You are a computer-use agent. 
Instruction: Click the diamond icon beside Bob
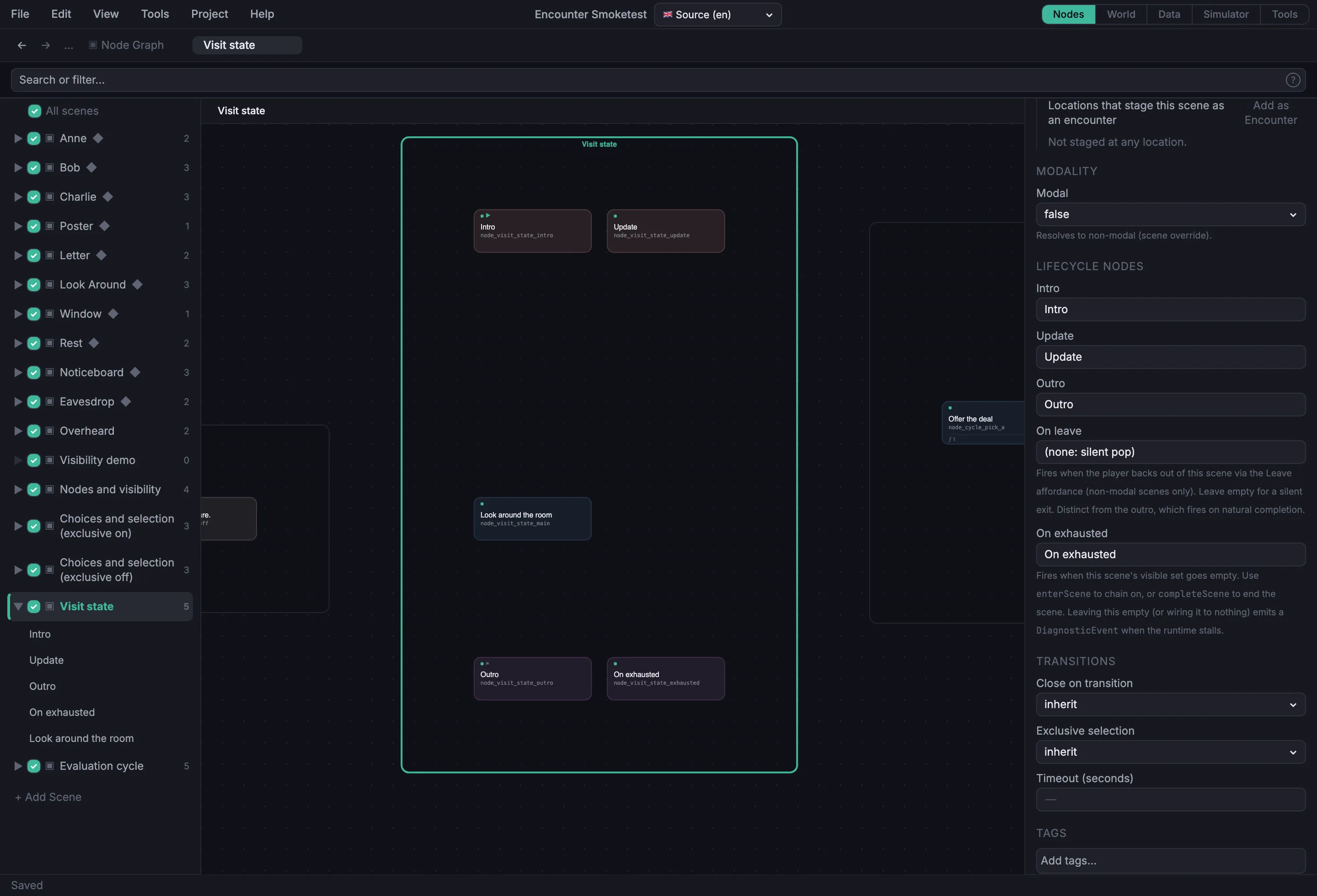[91, 168]
